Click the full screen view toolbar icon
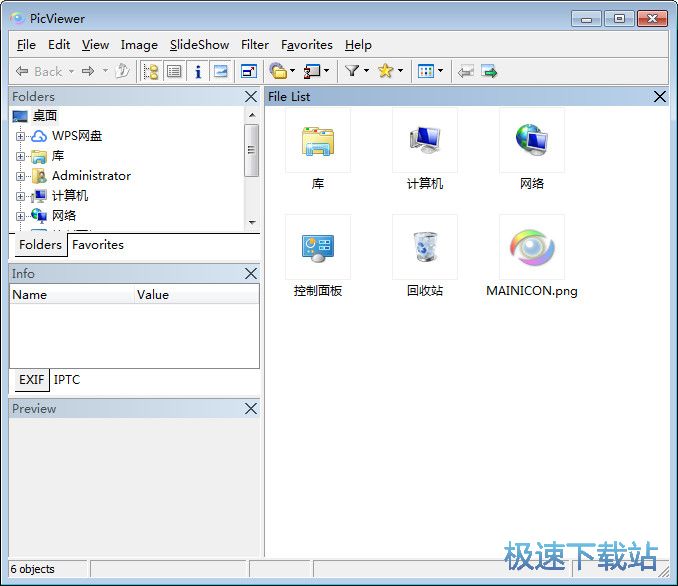 point(248,71)
